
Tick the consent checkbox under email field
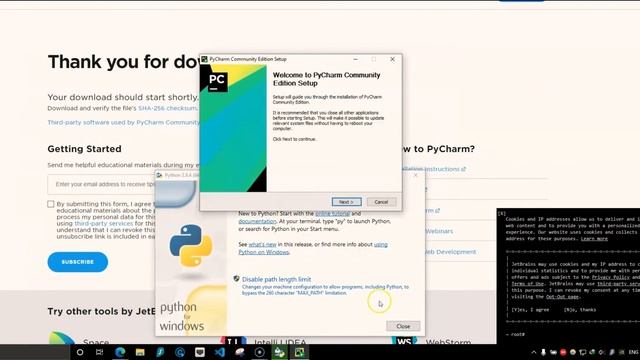pyautogui.click(x=51, y=204)
